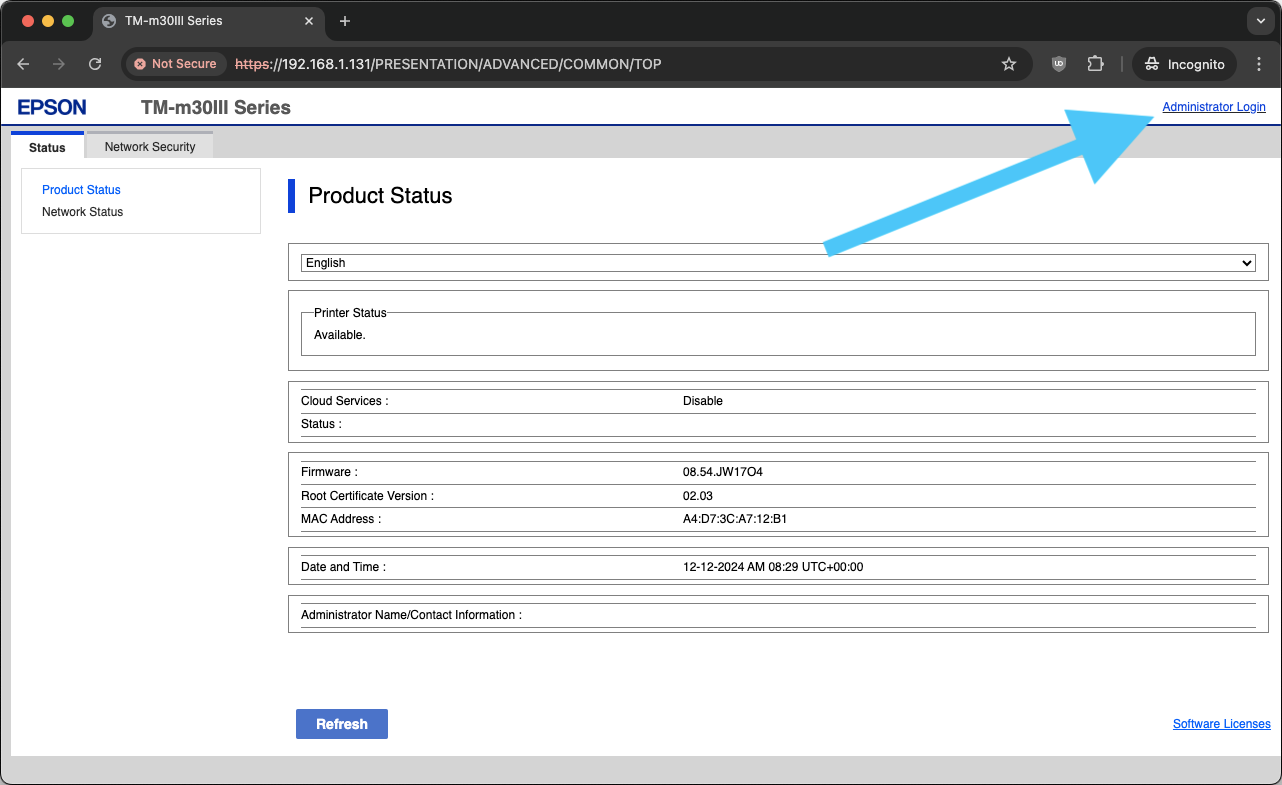Open the Extensions puzzle icon
This screenshot has width=1282, height=785.
click(1095, 64)
